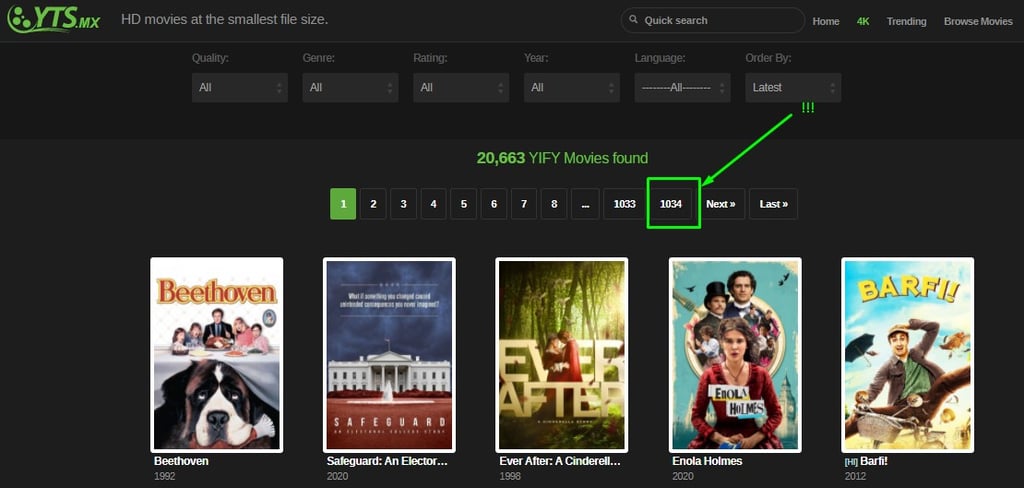
Task: Go to the Home page
Action: pos(825,21)
